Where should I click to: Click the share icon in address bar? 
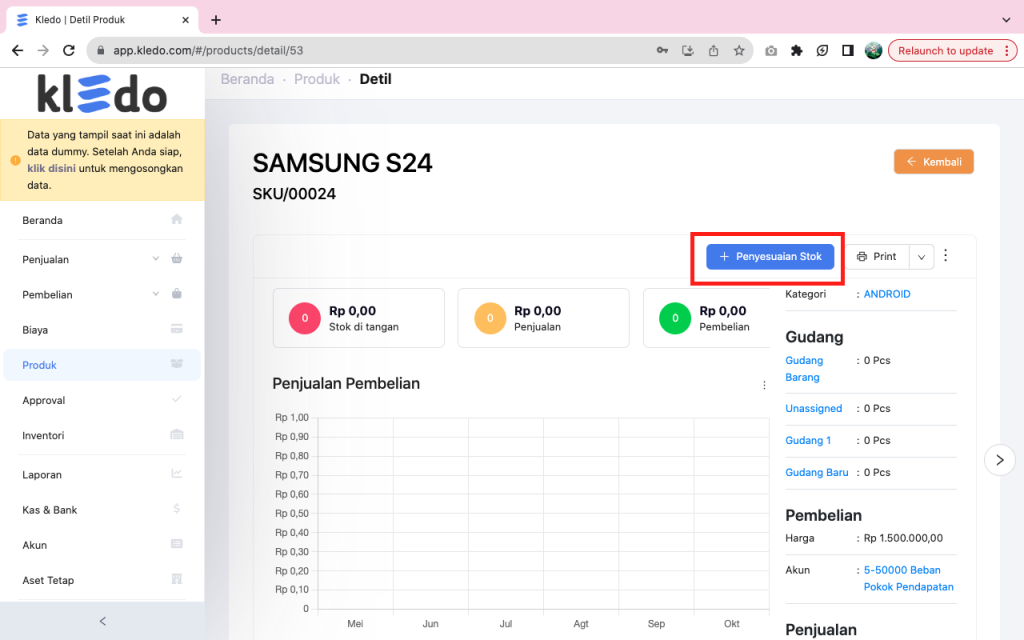[x=713, y=50]
